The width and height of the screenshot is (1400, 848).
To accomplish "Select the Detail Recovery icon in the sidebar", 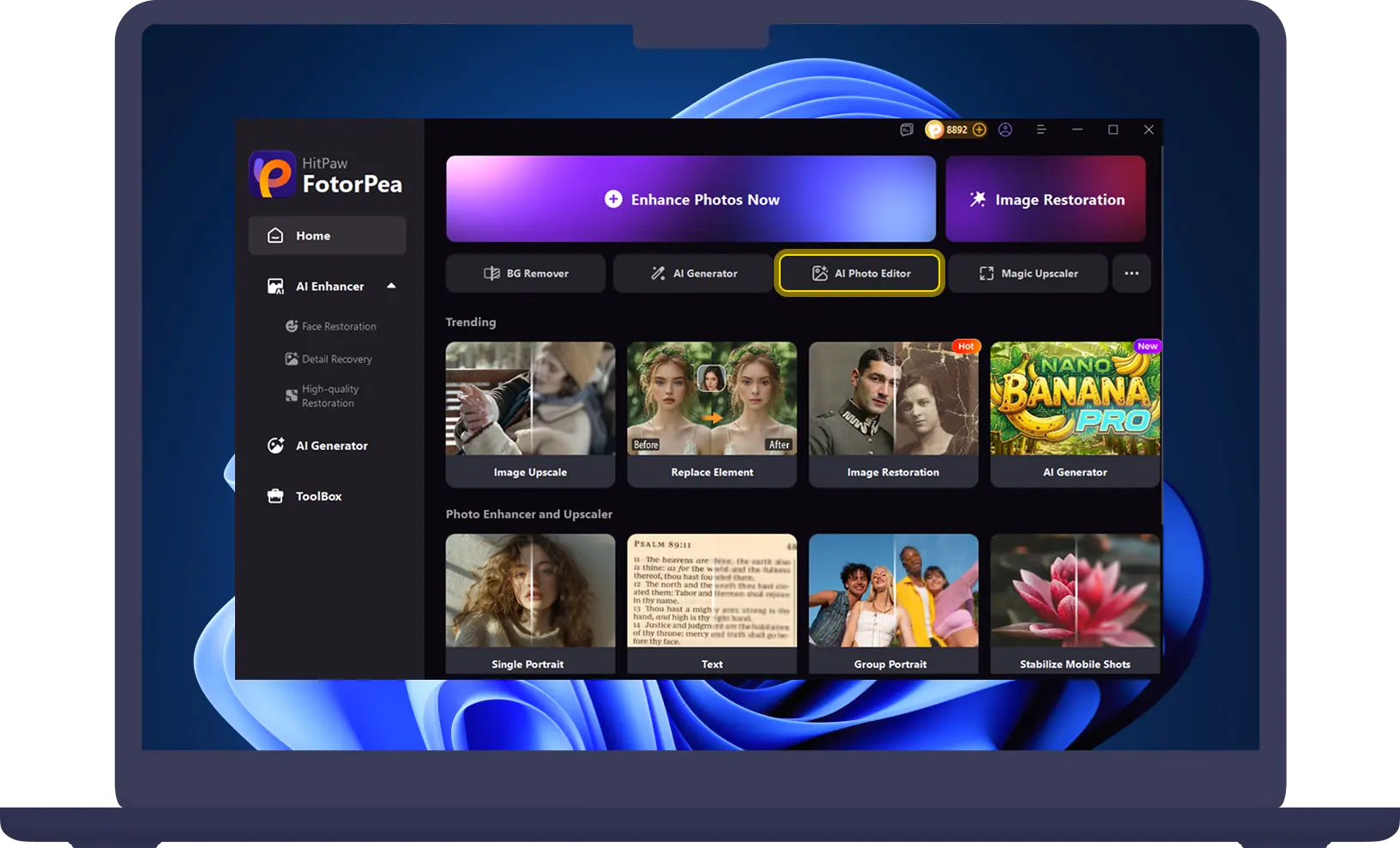I will [x=292, y=359].
